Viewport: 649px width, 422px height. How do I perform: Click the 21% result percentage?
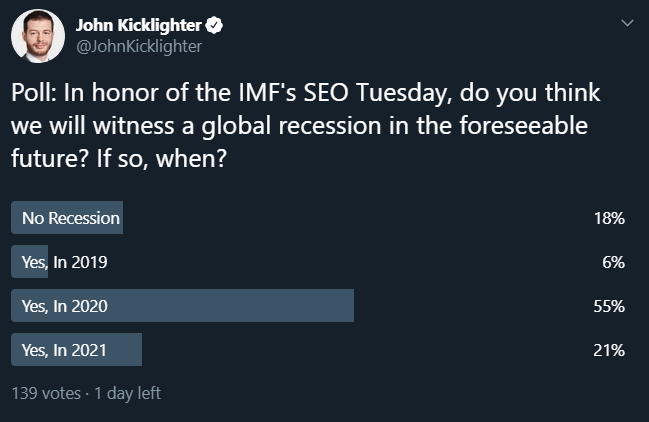pyautogui.click(x=609, y=350)
